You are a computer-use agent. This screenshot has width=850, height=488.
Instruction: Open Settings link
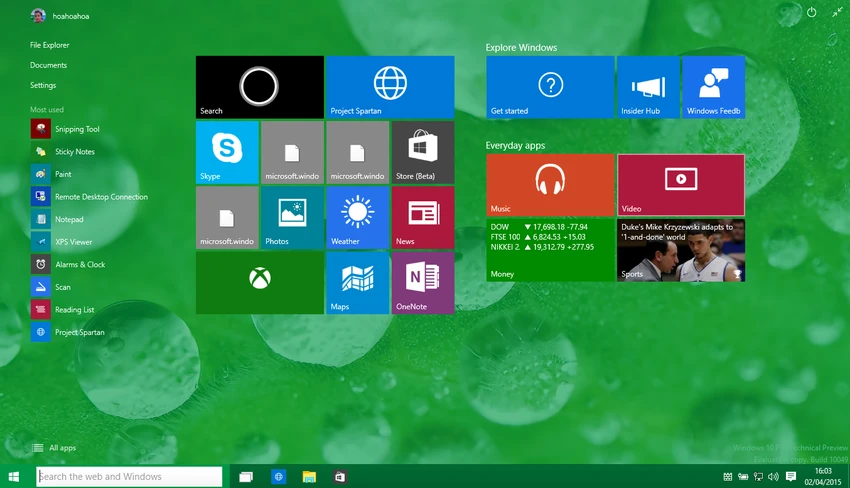coord(43,85)
